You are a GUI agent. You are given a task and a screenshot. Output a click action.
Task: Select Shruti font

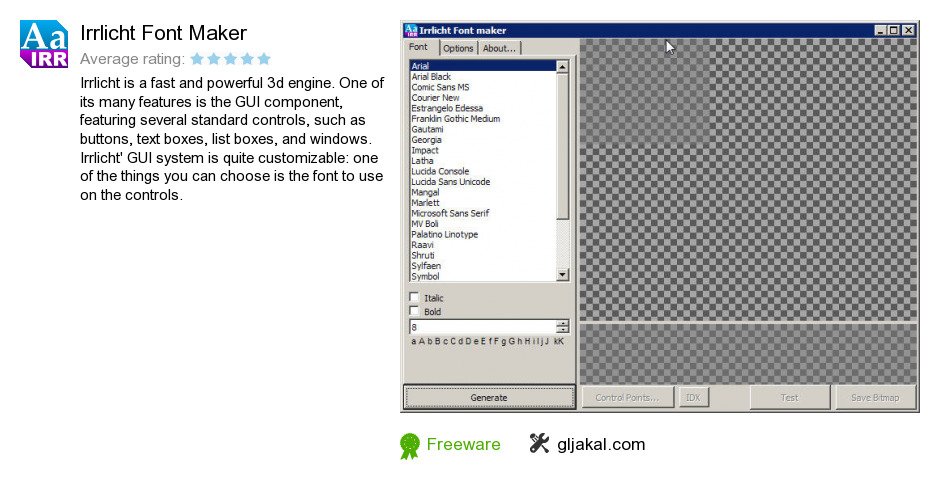point(483,255)
